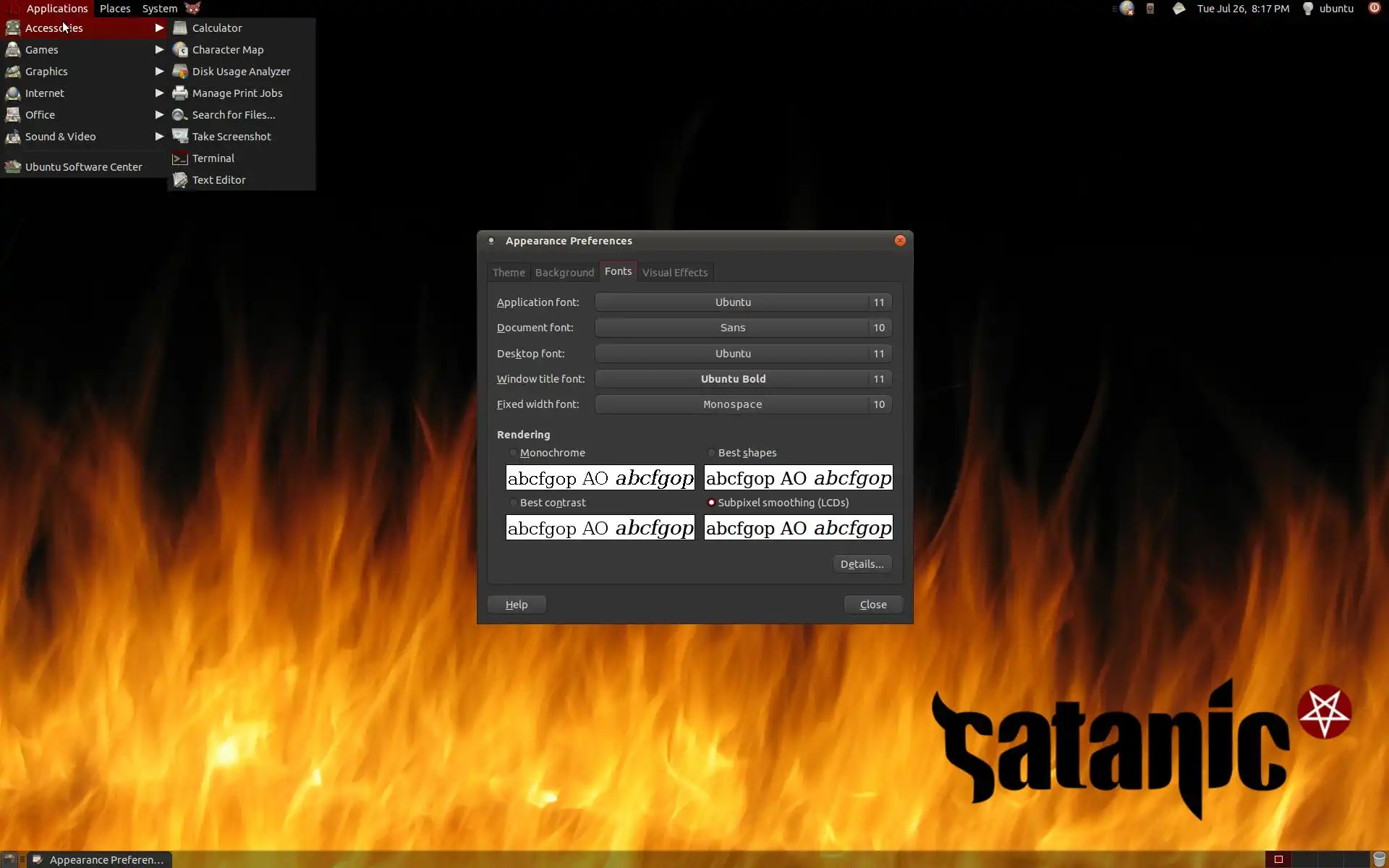Screen dimensions: 1389x868
Task: Click the Details... button
Action: 861,564
